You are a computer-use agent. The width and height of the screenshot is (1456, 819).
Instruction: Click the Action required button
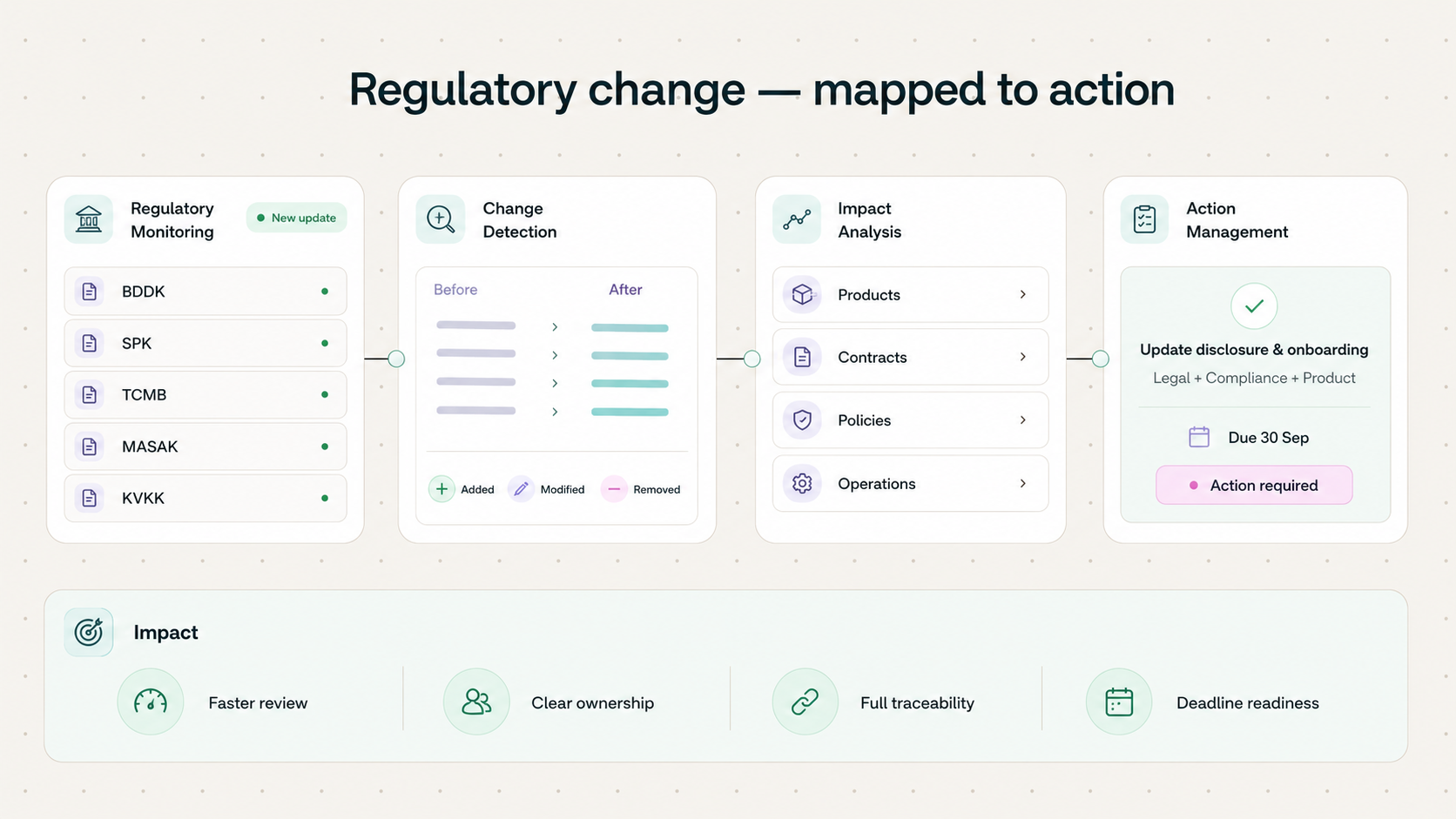pyautogui.click(x=1254, y=485)
